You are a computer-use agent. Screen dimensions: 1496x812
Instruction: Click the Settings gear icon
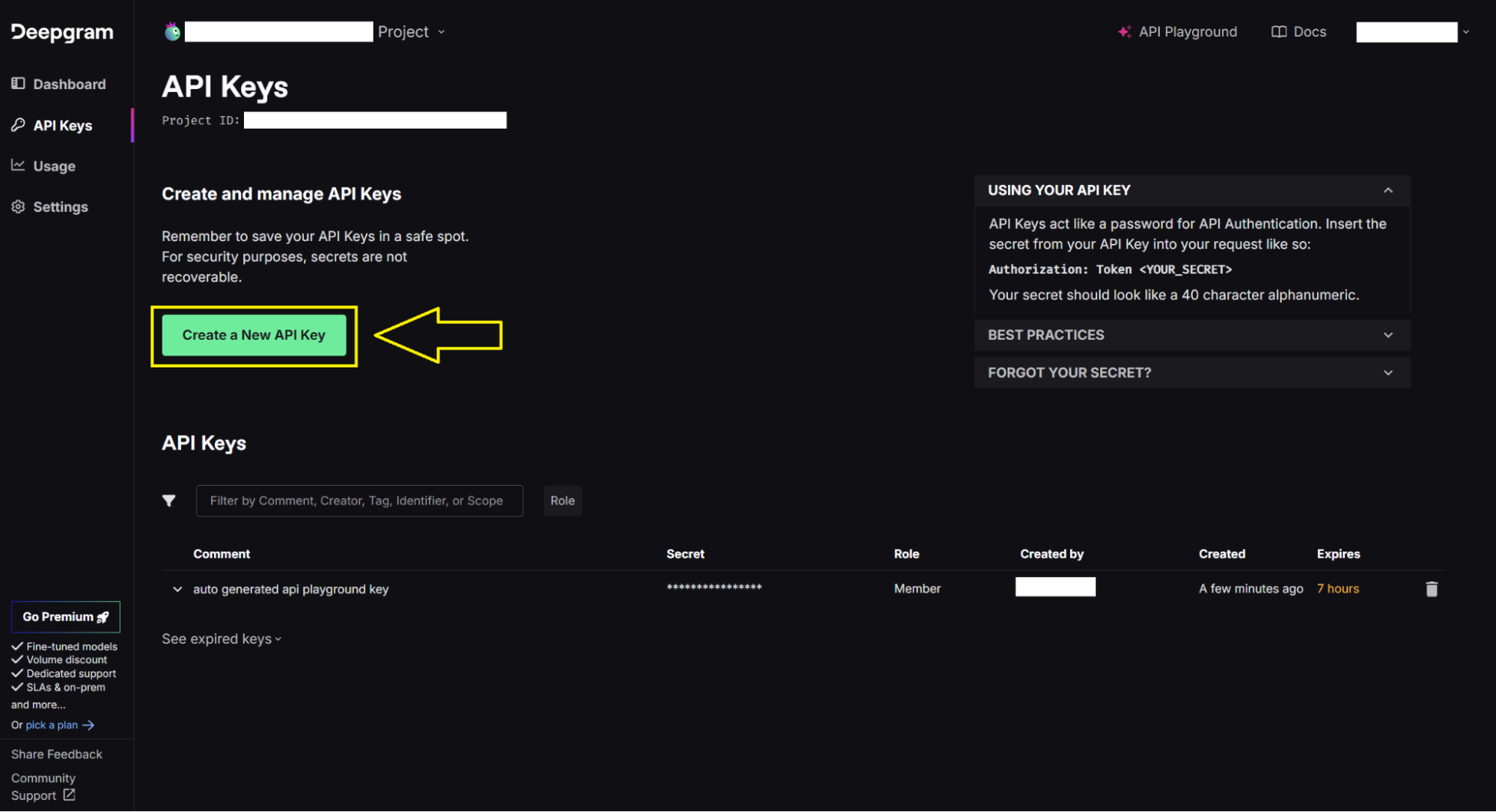[x=18, y=207]
